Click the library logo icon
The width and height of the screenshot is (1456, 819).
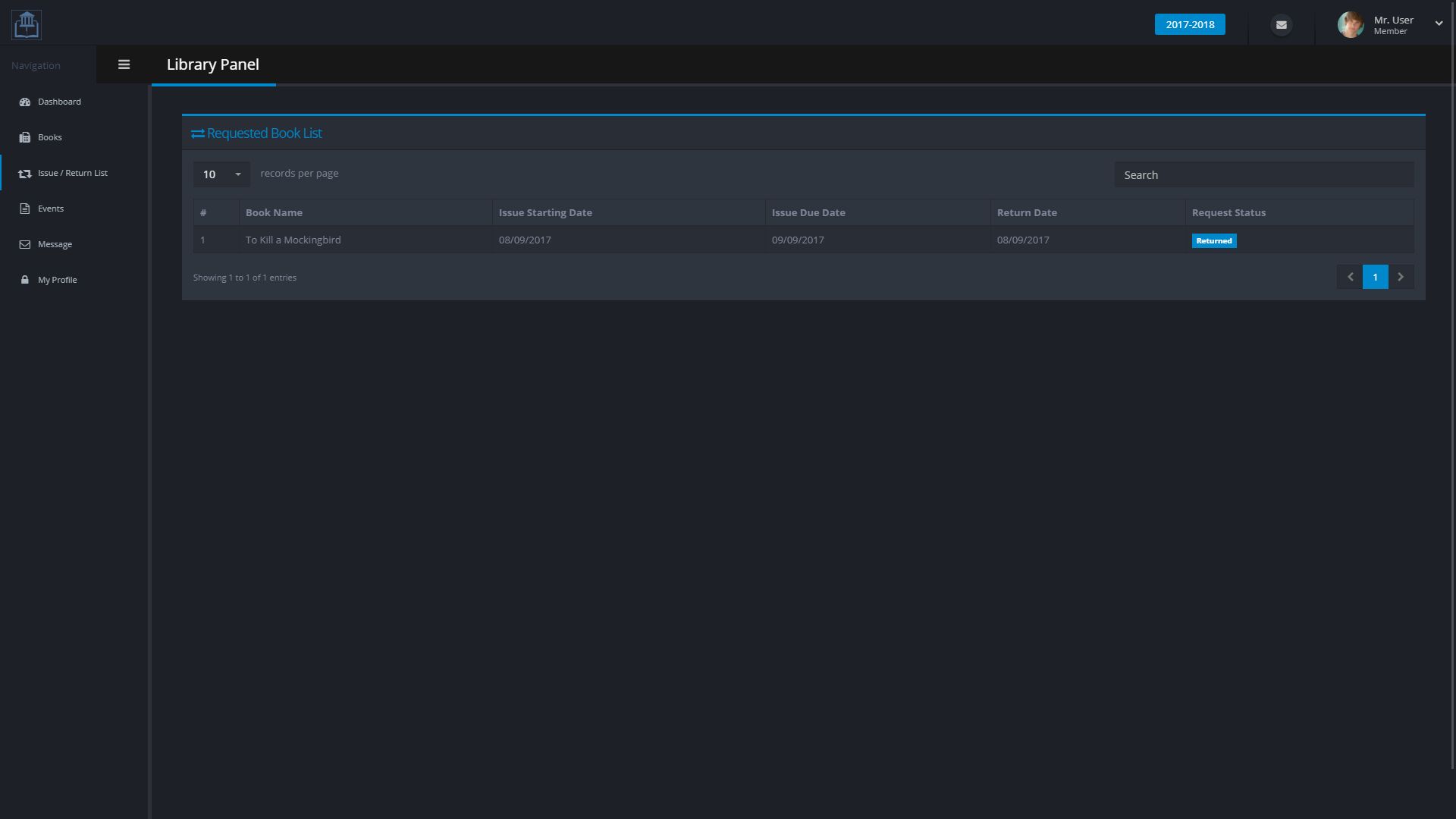(x=27, y=24)
